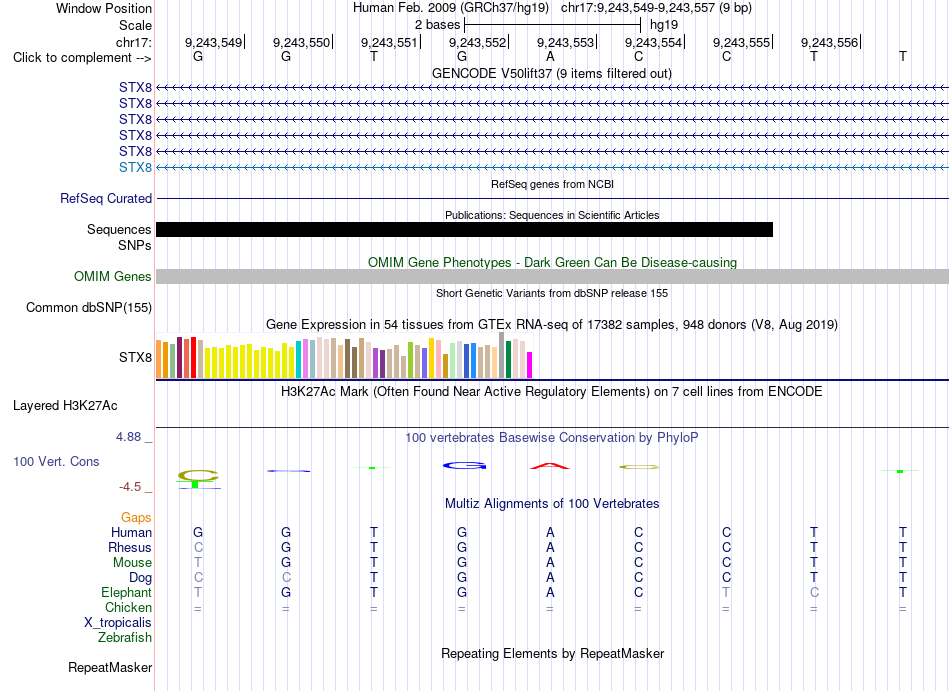
Task: Click the '2 bases' scale bar label
Action: click(x=437, y=25)
